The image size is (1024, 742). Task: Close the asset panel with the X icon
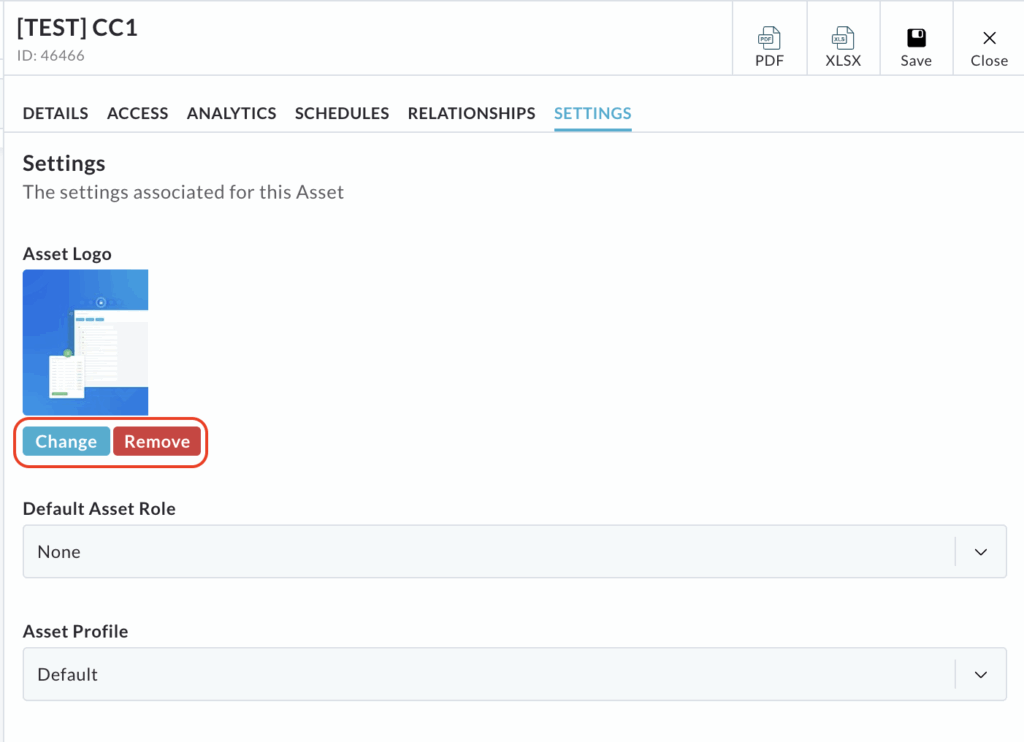[x=988, y=39]
